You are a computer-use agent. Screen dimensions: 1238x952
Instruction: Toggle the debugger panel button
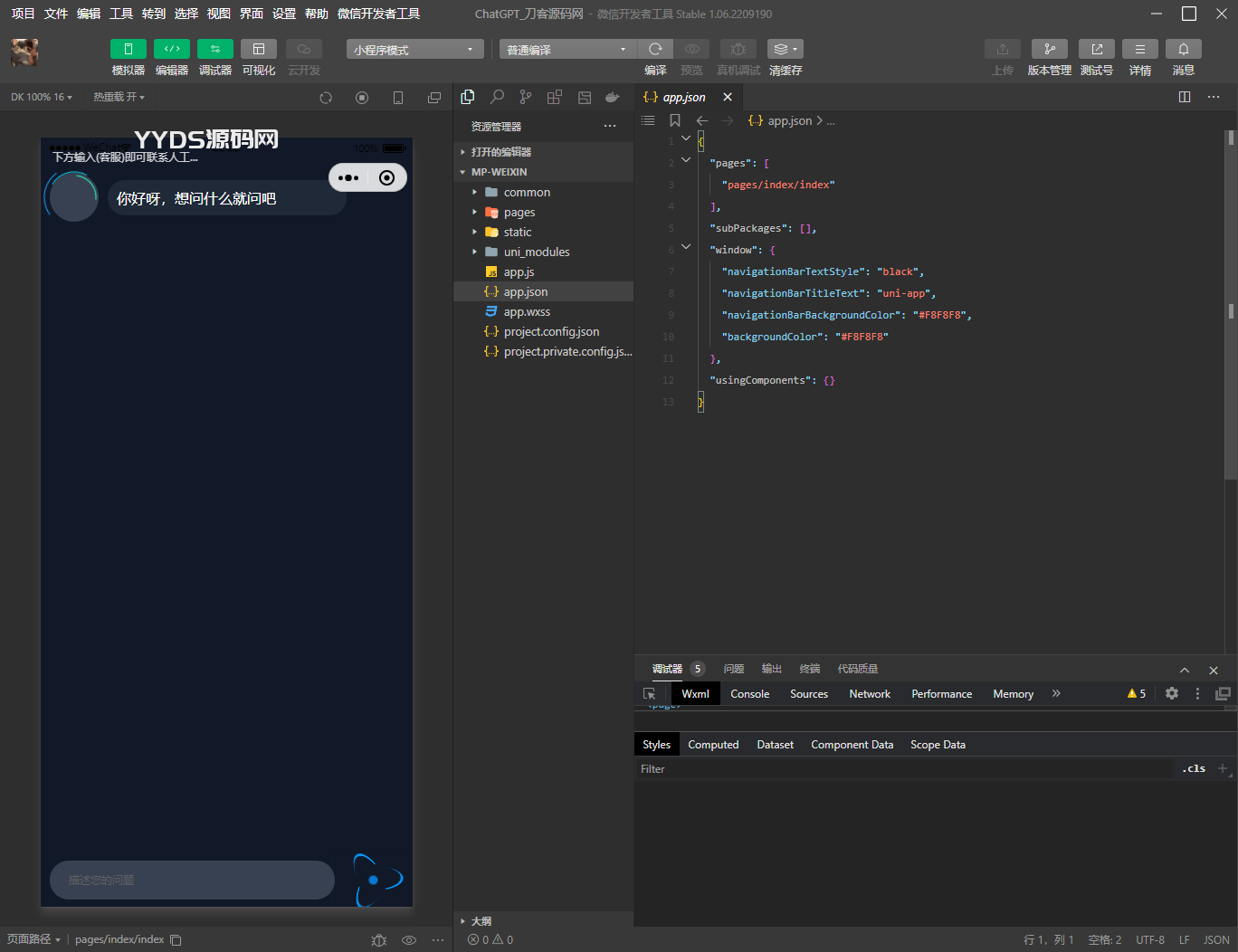click(214, 49)
